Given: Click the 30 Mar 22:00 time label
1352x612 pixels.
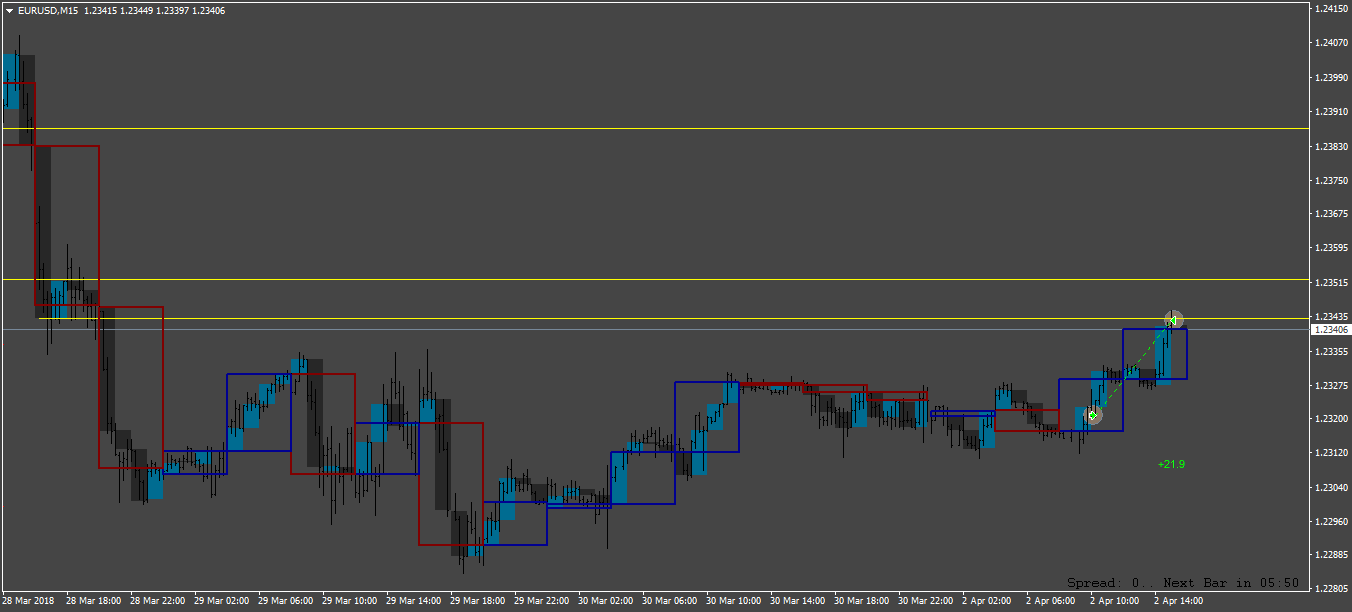Looking at the screenshot, I should point(926,601).
